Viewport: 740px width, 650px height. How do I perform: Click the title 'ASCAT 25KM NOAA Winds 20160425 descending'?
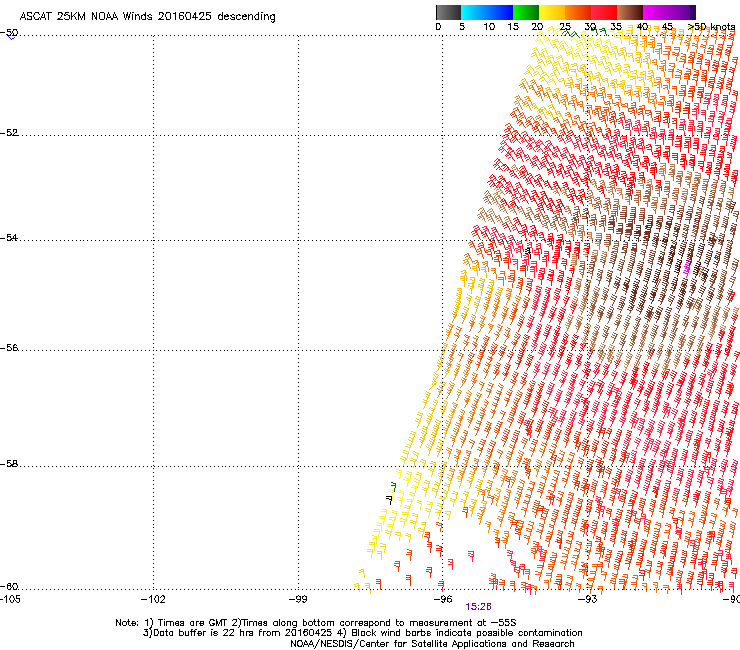click(148, 17)
